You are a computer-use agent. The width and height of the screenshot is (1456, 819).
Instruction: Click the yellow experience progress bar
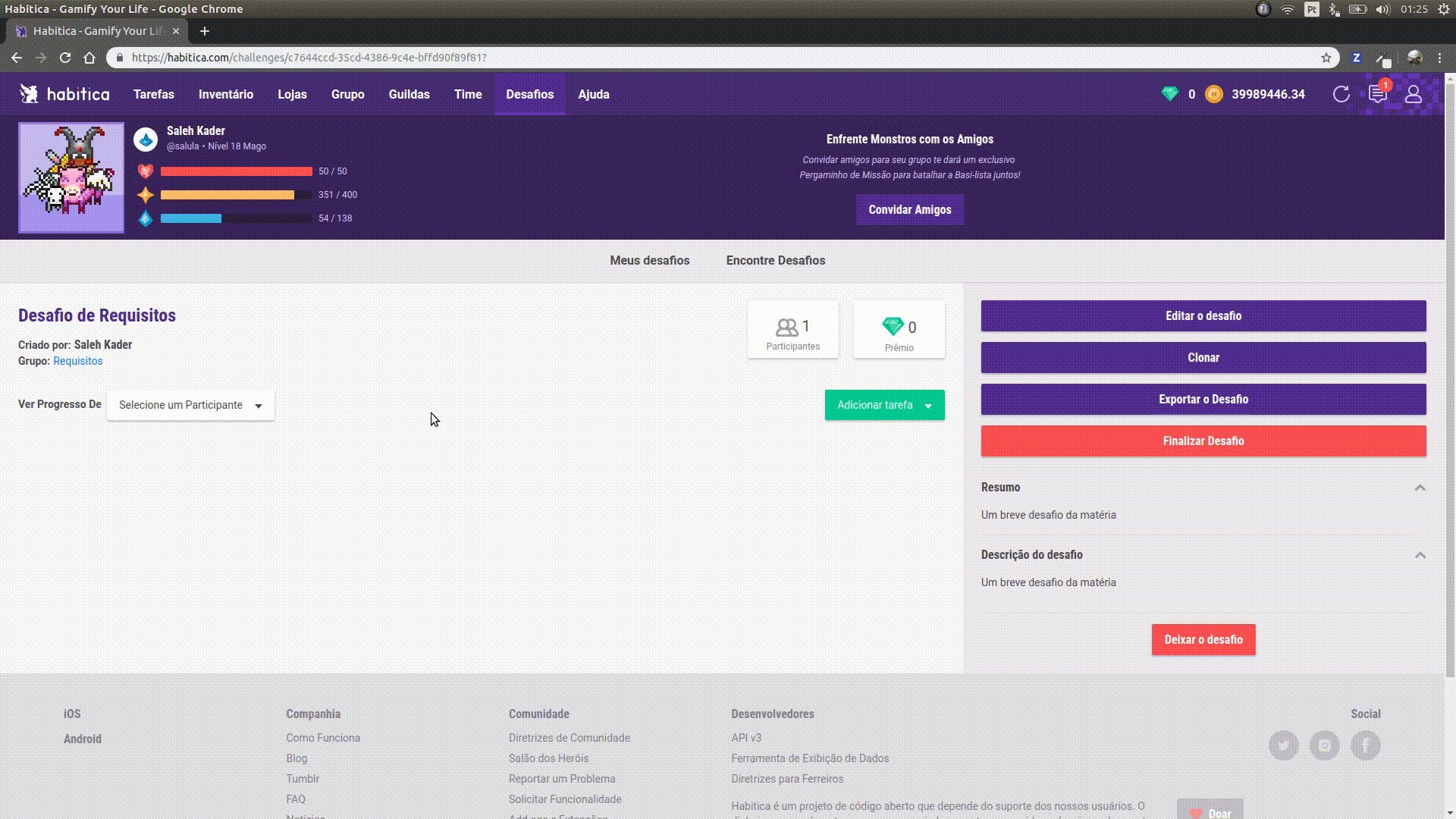[x=237, y=195]
